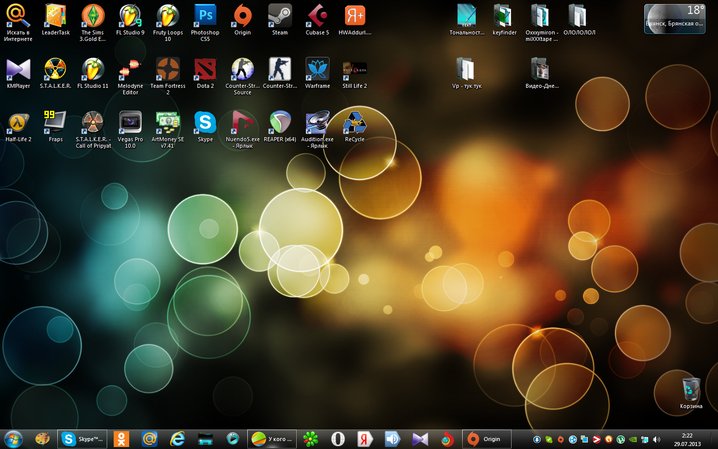
Task: Open the Корзина recycle bin
Action: tap(691, 394)
